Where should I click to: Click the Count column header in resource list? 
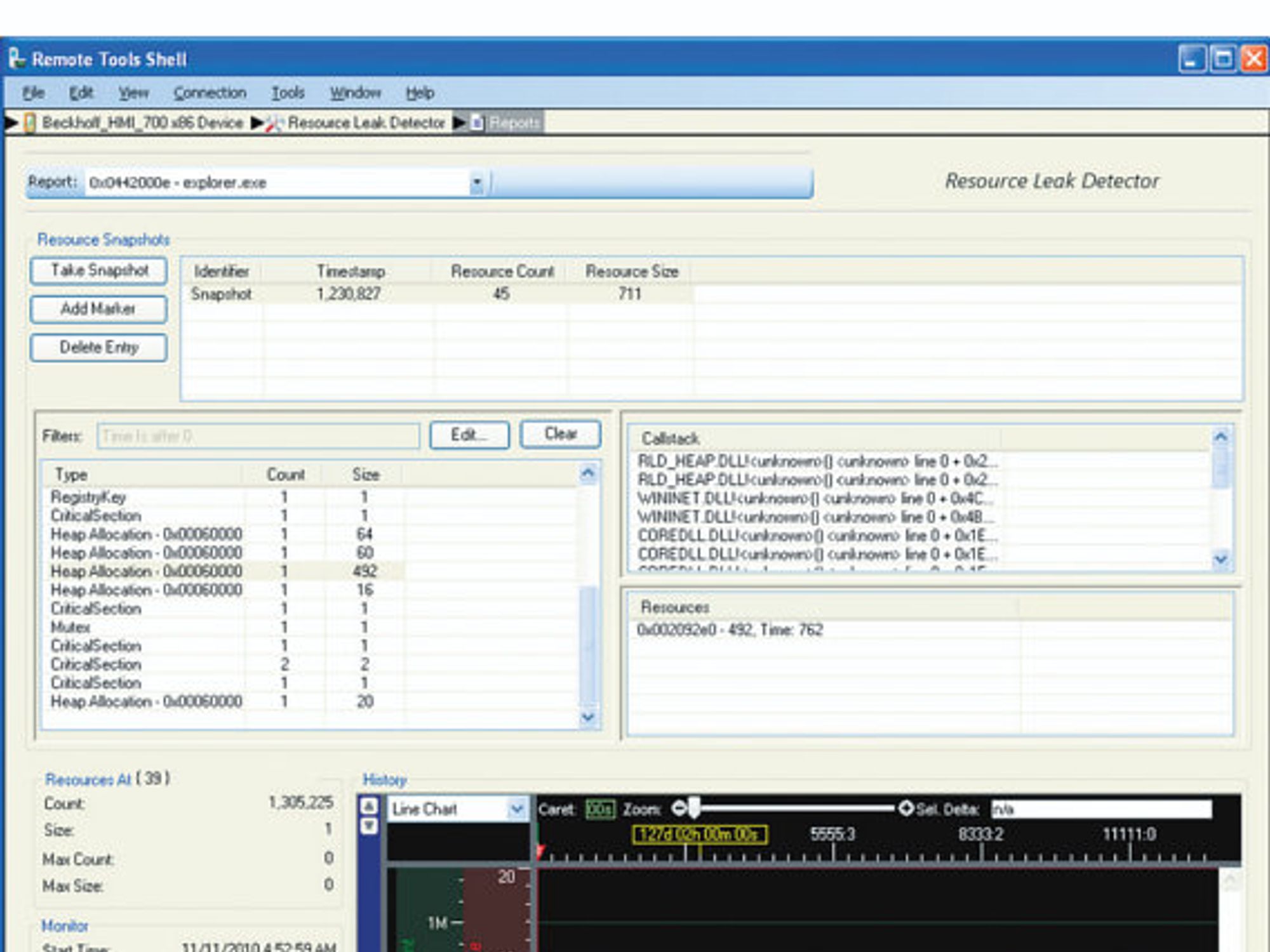point(285,475)
